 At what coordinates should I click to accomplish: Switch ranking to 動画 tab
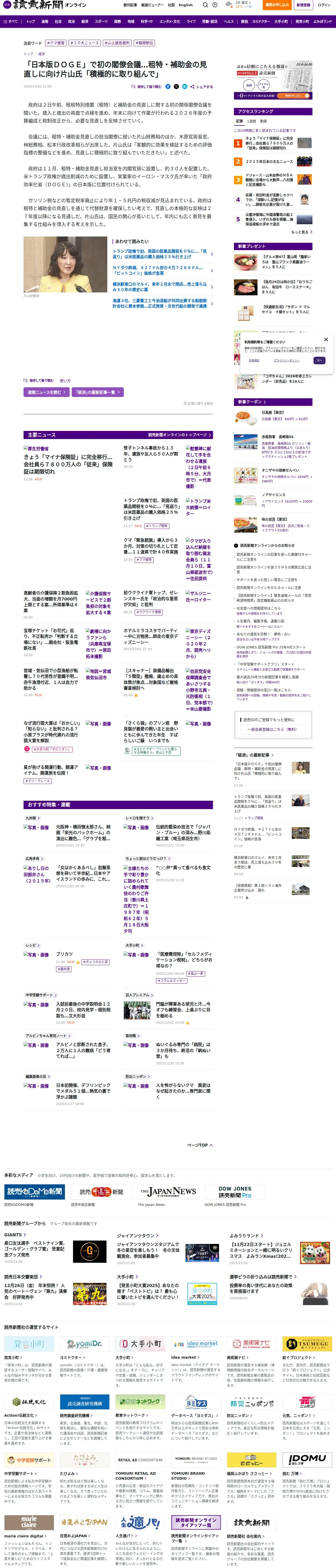tap(264, 121)
